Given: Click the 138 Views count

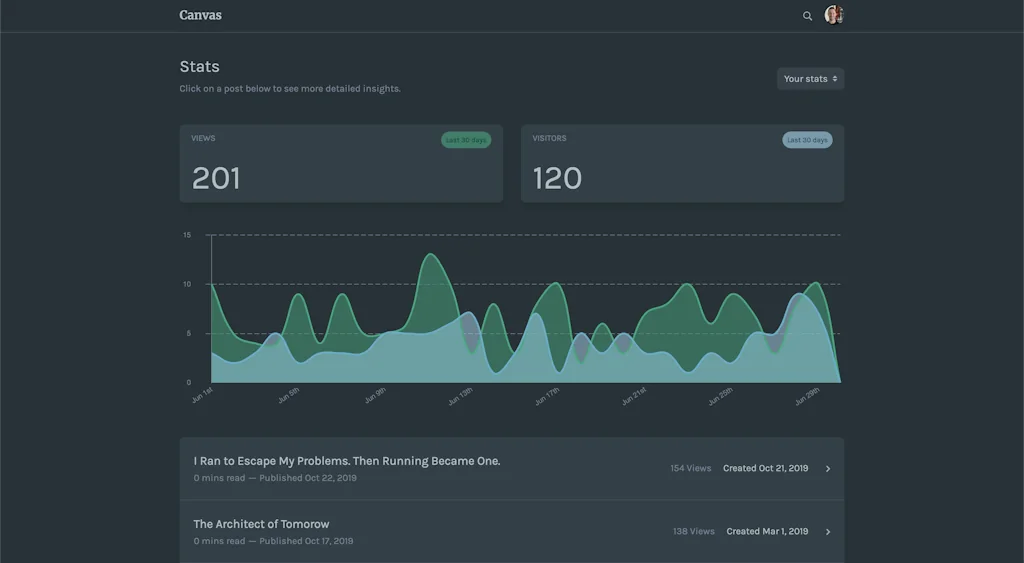Looking at the screenshot, I should [693, 531].
